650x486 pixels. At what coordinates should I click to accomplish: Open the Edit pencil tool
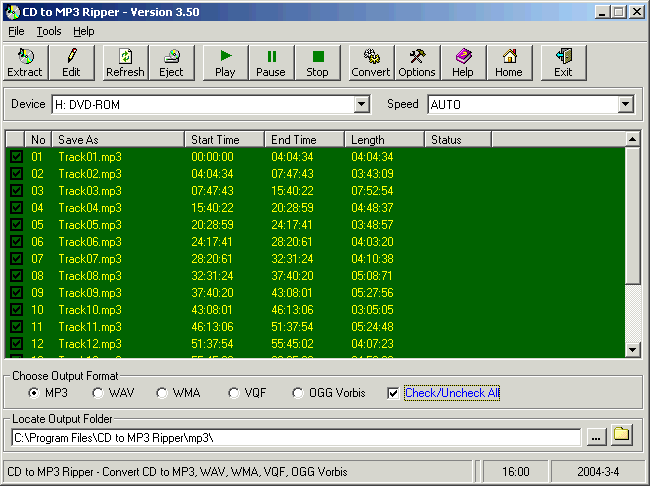[x=71, y=63]
